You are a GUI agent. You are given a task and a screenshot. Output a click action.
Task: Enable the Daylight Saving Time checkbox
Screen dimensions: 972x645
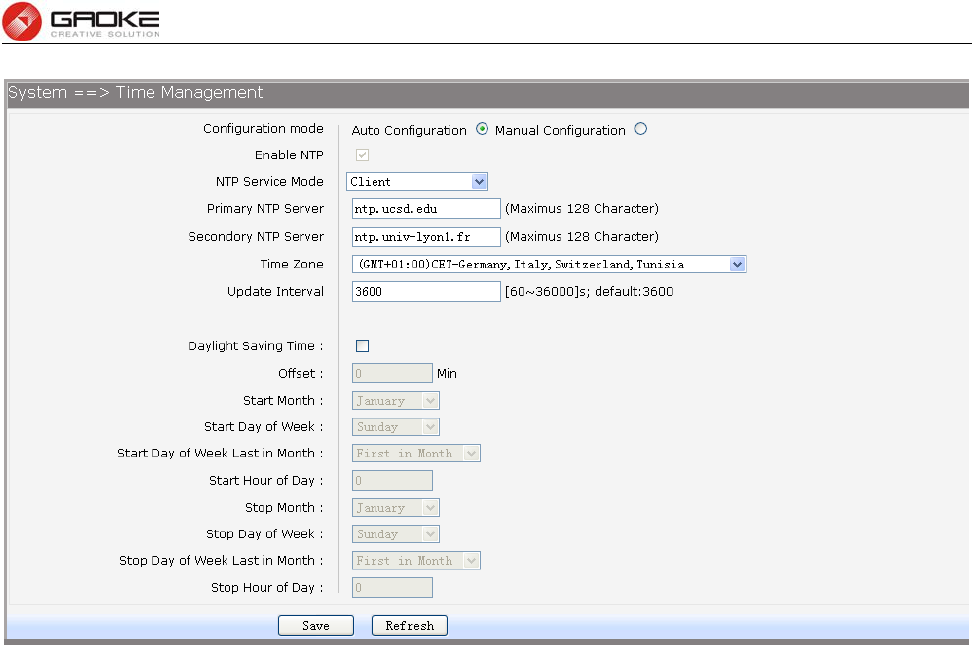coord(363,346)
